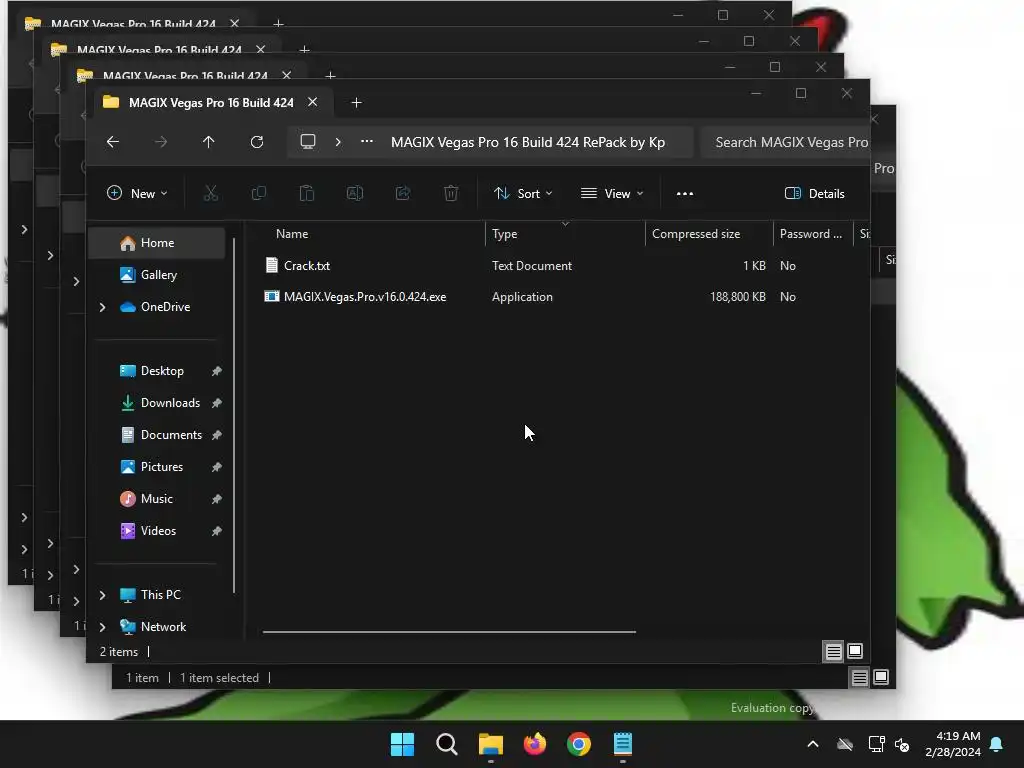
Task: Click the forward navigation arrow
Action: coord(161,142)
